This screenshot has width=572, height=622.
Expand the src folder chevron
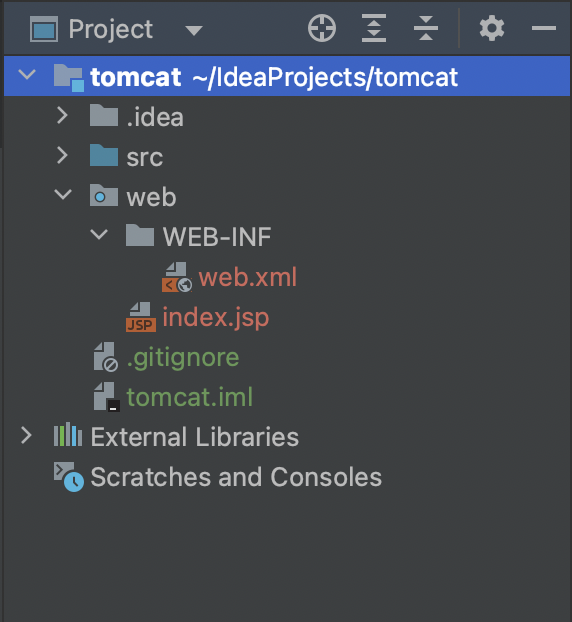click(x=62, y=155)
